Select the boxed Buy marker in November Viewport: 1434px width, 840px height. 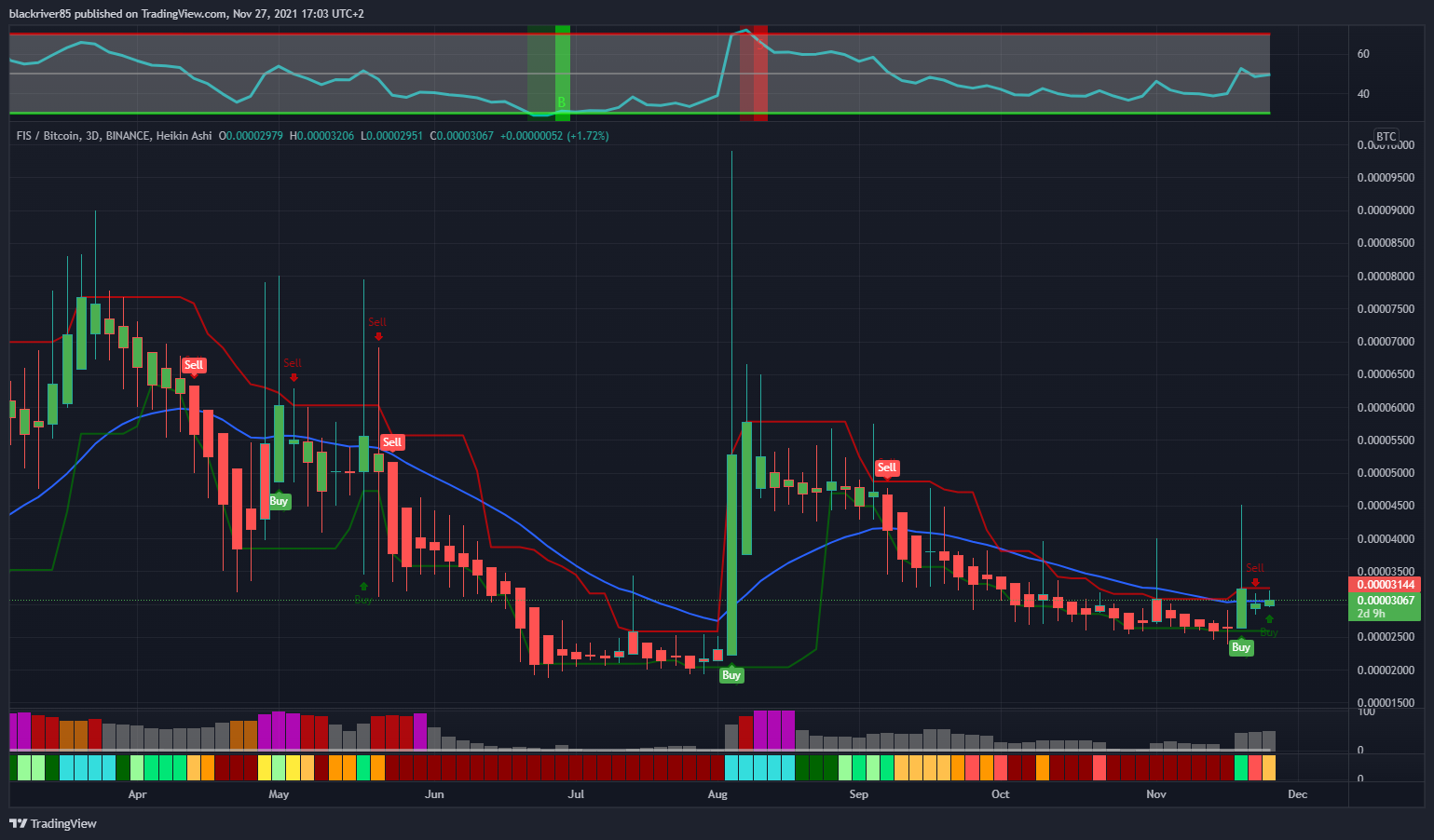coord(1241,647)
